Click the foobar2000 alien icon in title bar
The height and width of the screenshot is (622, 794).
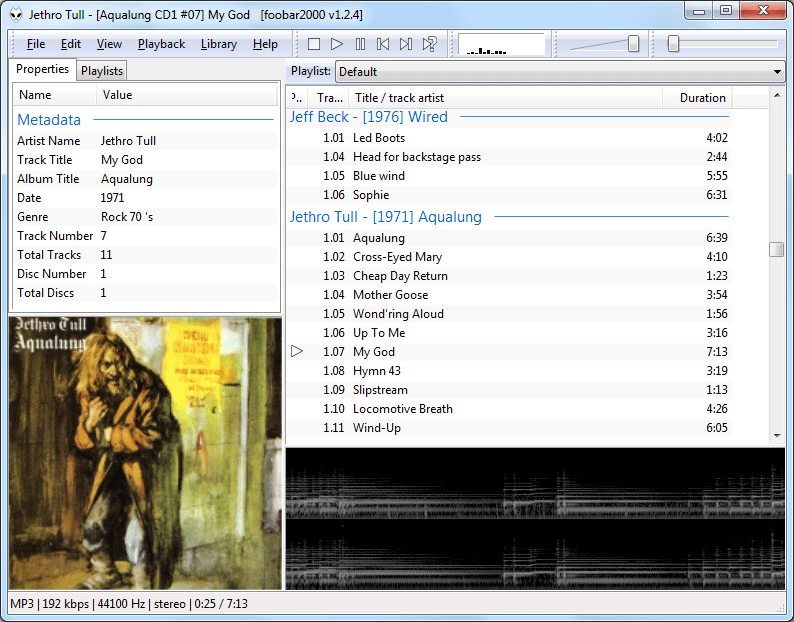tap(16, 15)
